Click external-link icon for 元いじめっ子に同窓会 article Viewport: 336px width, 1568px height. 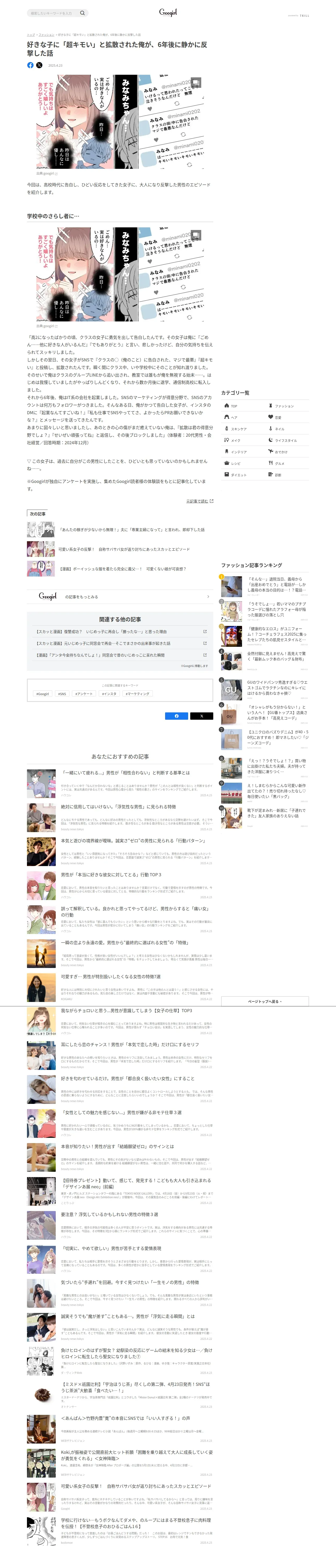pos(205,643)
